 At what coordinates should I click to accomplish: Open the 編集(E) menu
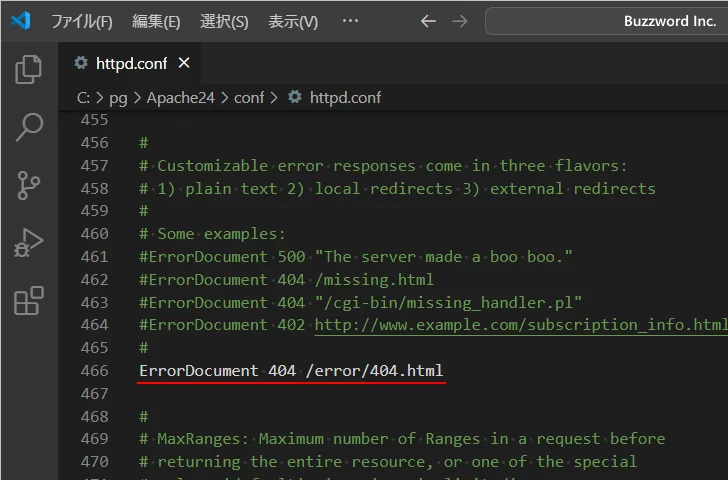pos(156,21)
